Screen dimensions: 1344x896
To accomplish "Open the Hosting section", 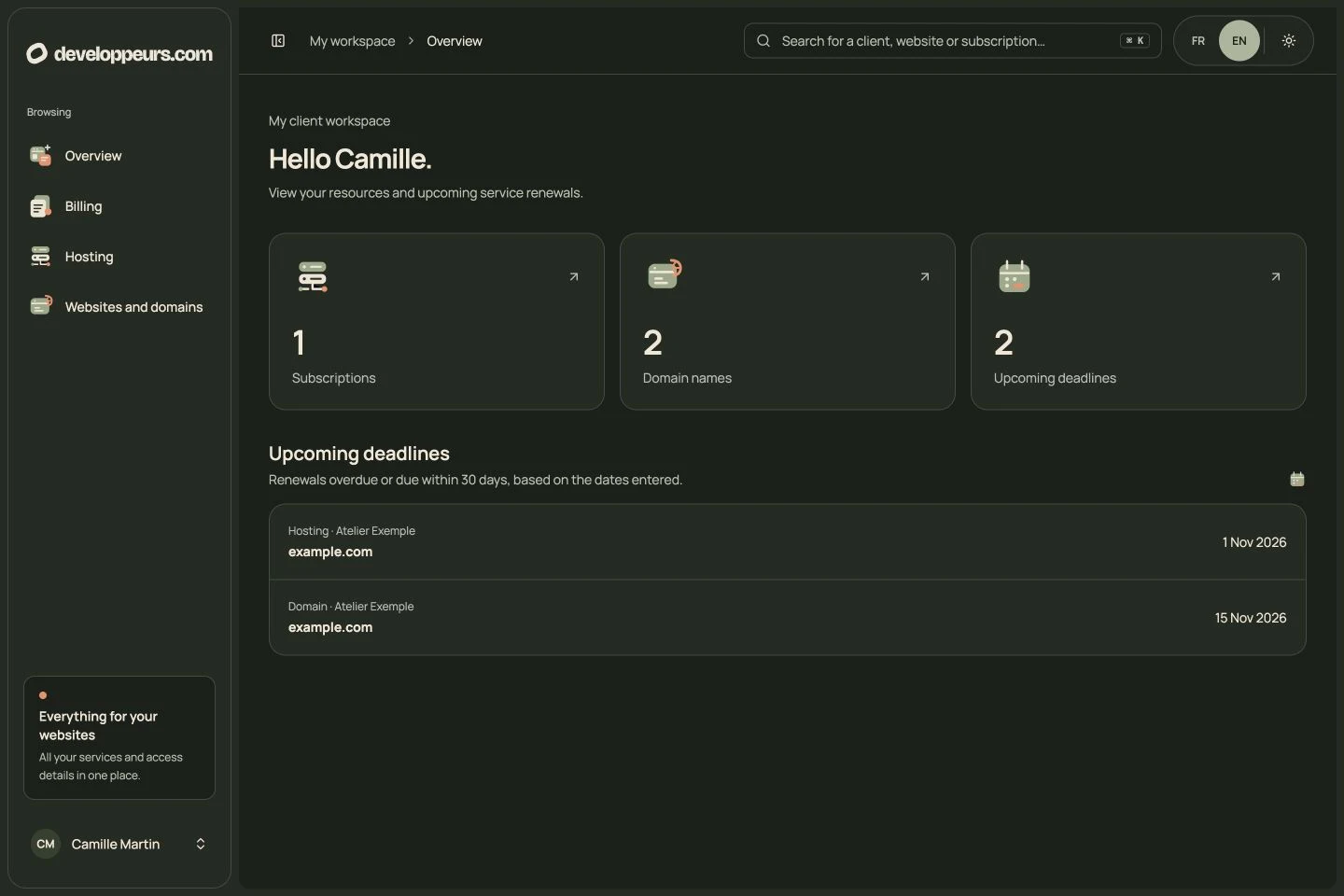I will (119, 257).
